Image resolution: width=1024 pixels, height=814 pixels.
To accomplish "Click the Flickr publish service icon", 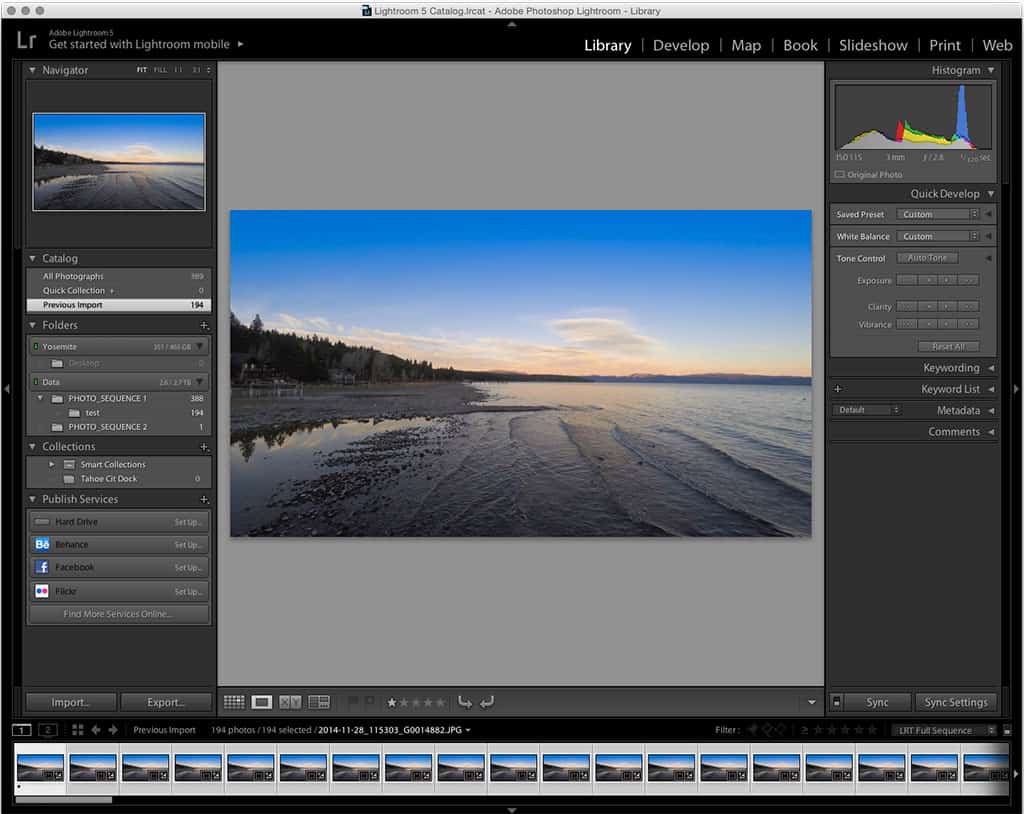I will tap(42, 591).
